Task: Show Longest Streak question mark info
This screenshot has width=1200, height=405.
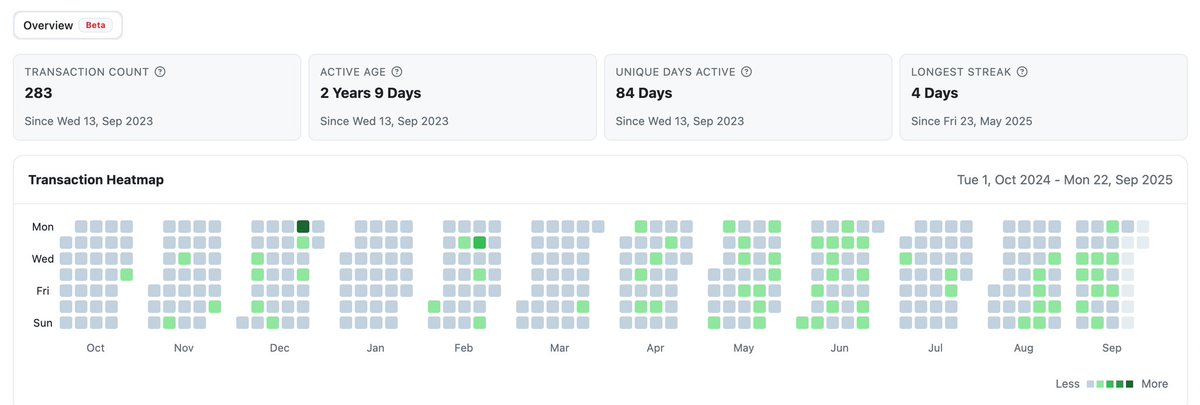Action: coord(1022,72)
